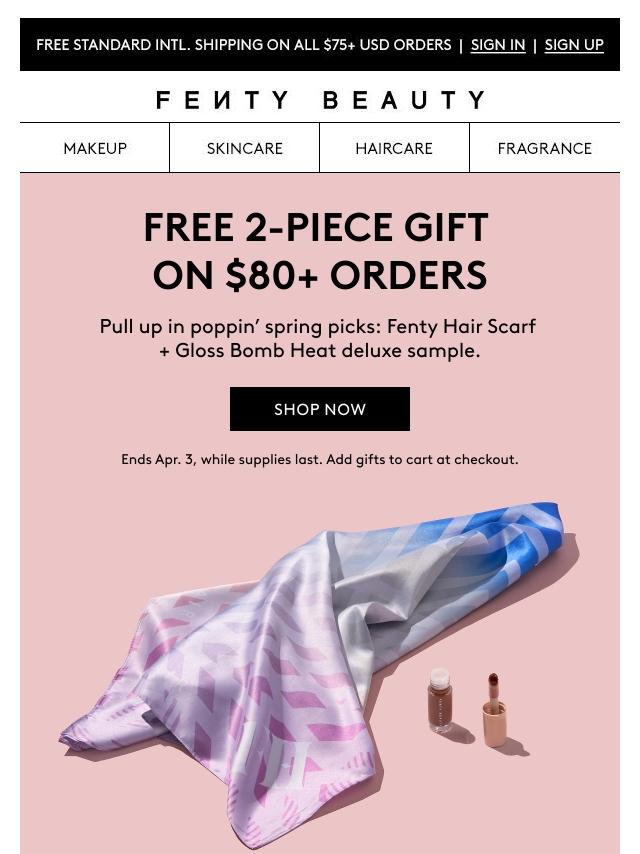Click the gloss applicator wand with gold cap

[494, 710]
